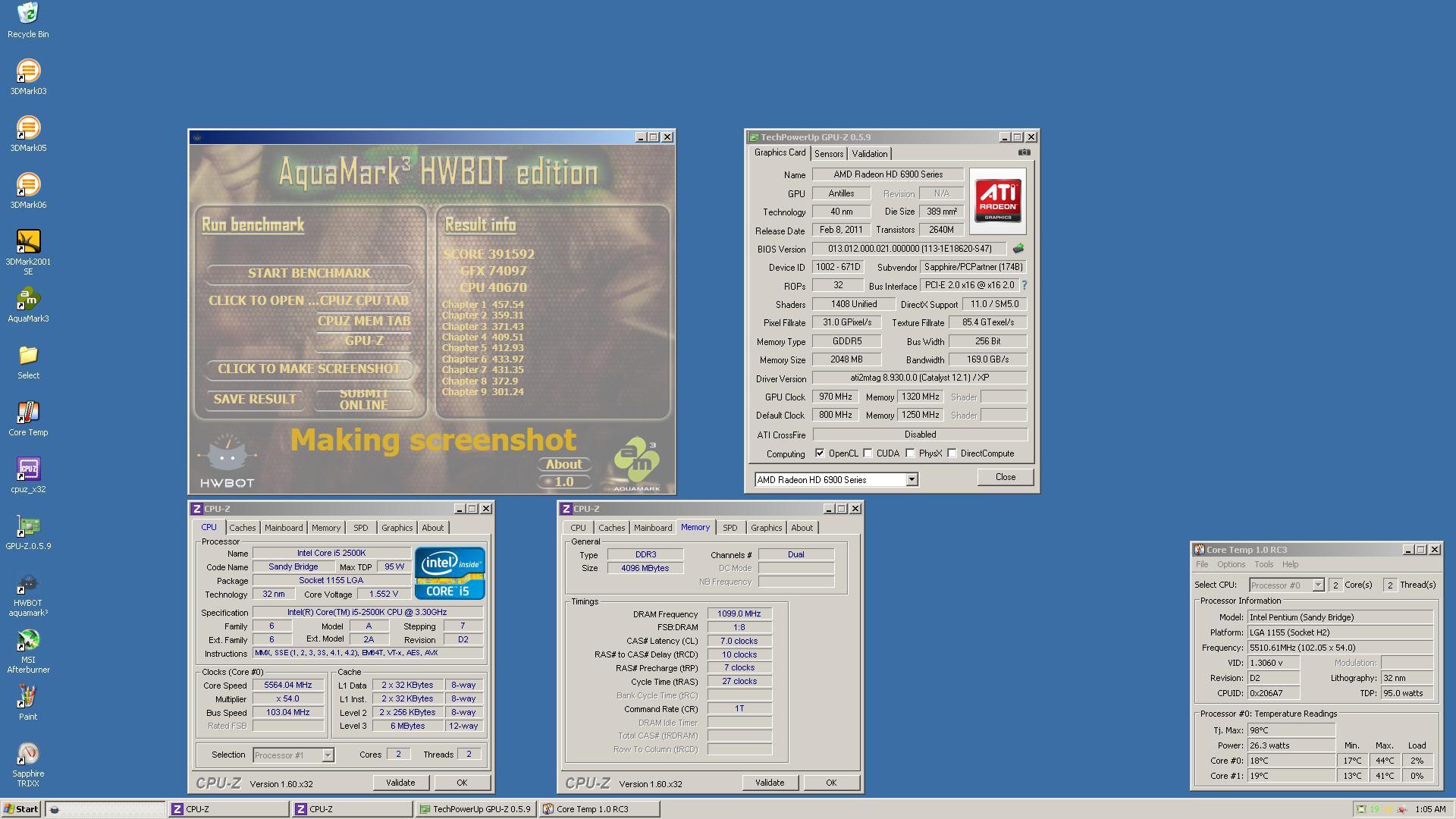Click SUBMIT ONLINE in AquaMark
Screen dimensions: 1456x819
[x=364, y=400]
